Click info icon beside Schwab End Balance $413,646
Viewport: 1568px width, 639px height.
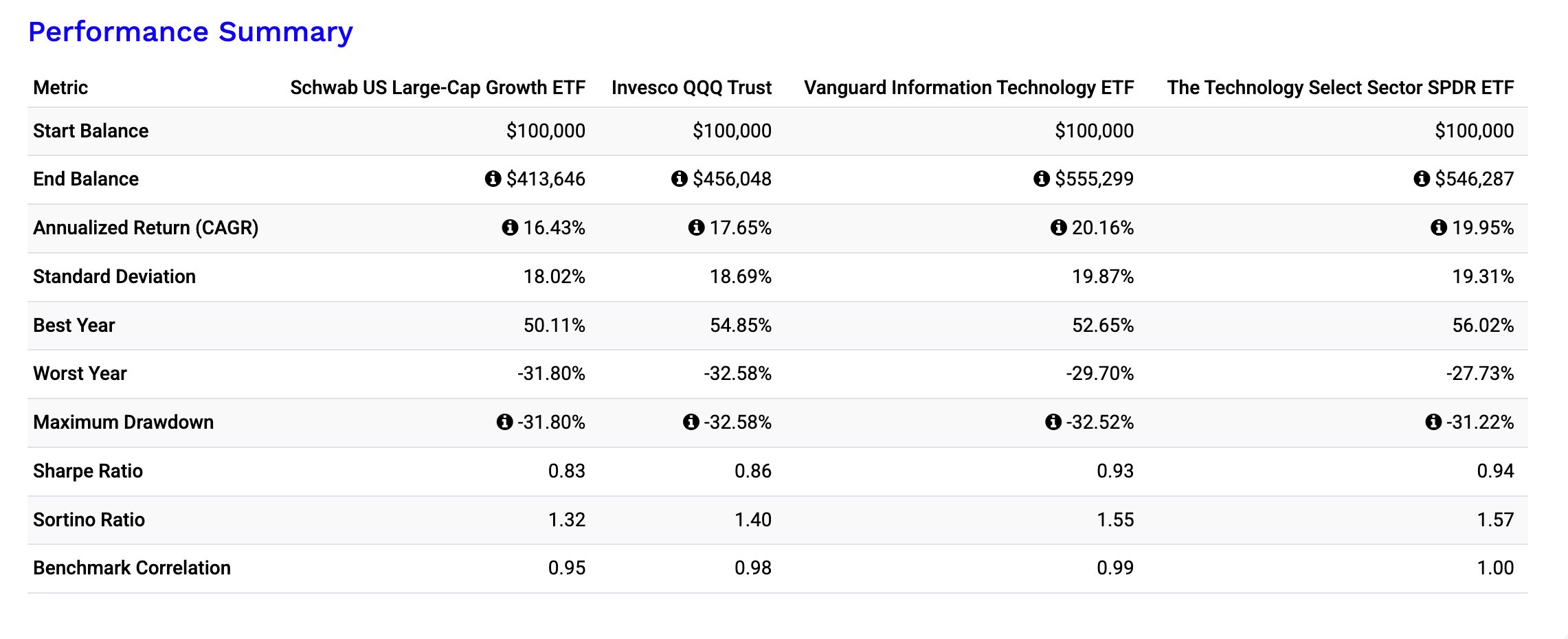tap(493, 179)
